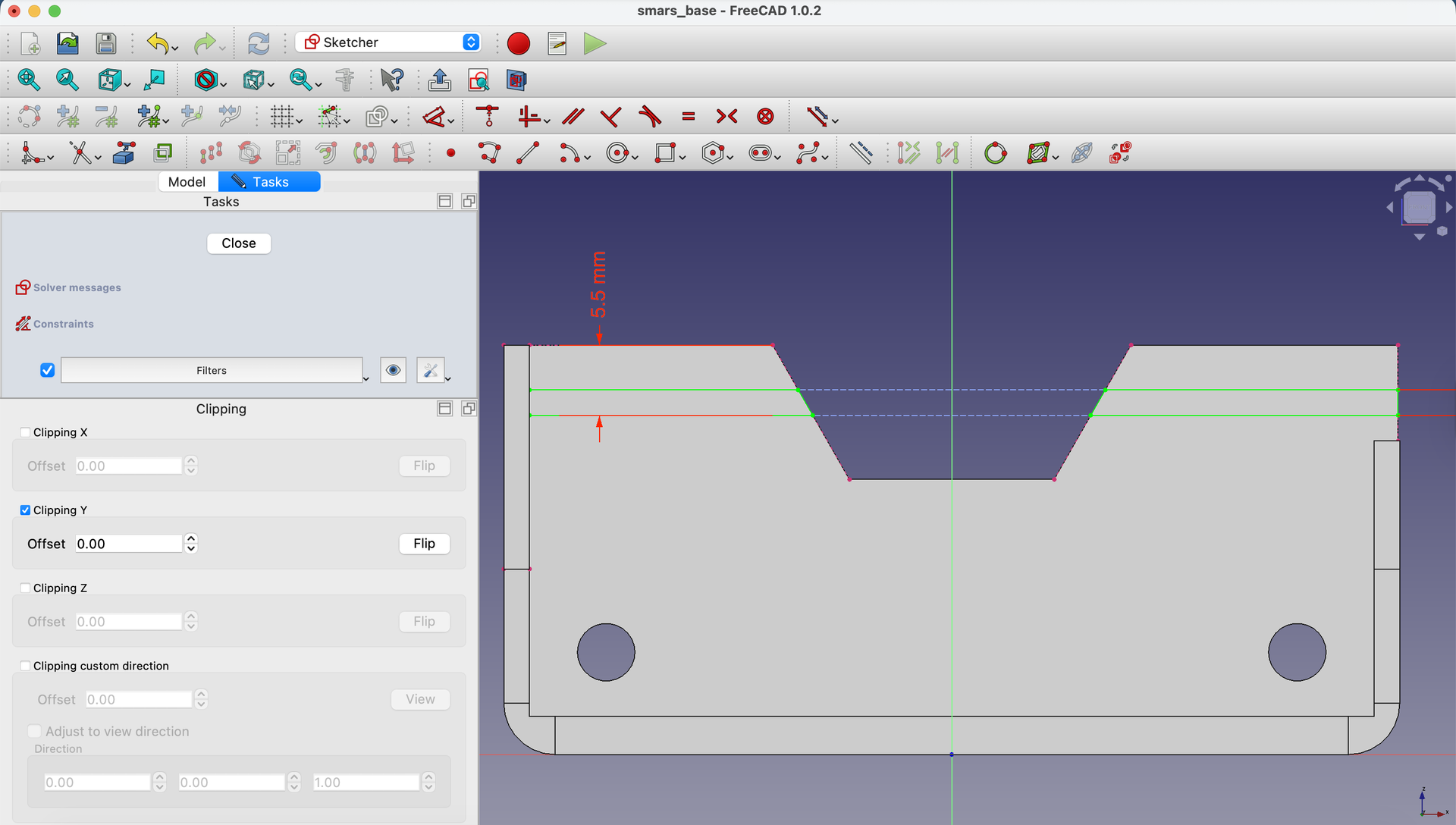This screenshot has height=825, width=1456.
Task: Switch to the Model tab
Action: (x=187, y=182)
